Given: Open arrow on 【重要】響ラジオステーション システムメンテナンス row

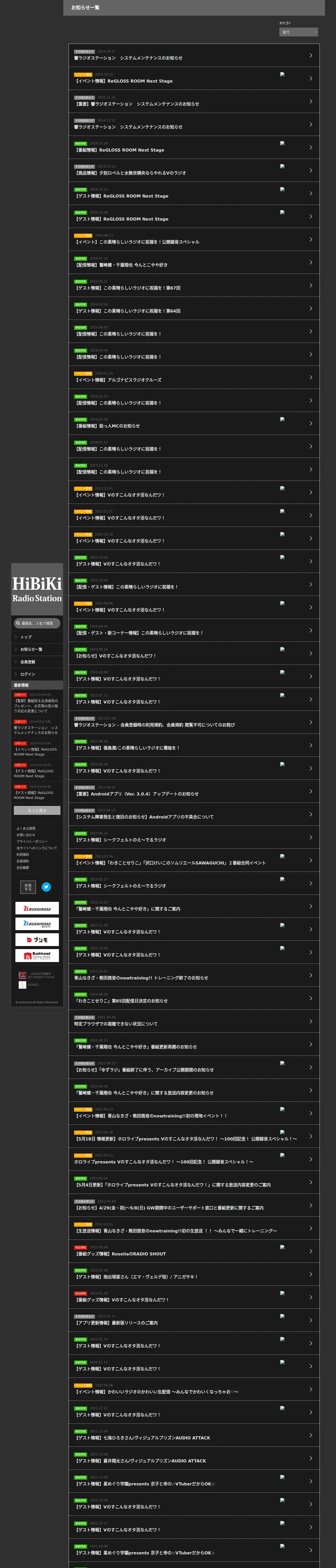Looking at the screenshot, I should coord(310,101).
